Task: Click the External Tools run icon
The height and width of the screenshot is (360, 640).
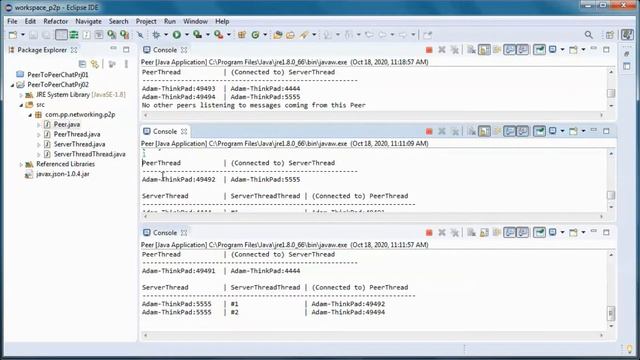Action: click(x=218, y=35)
